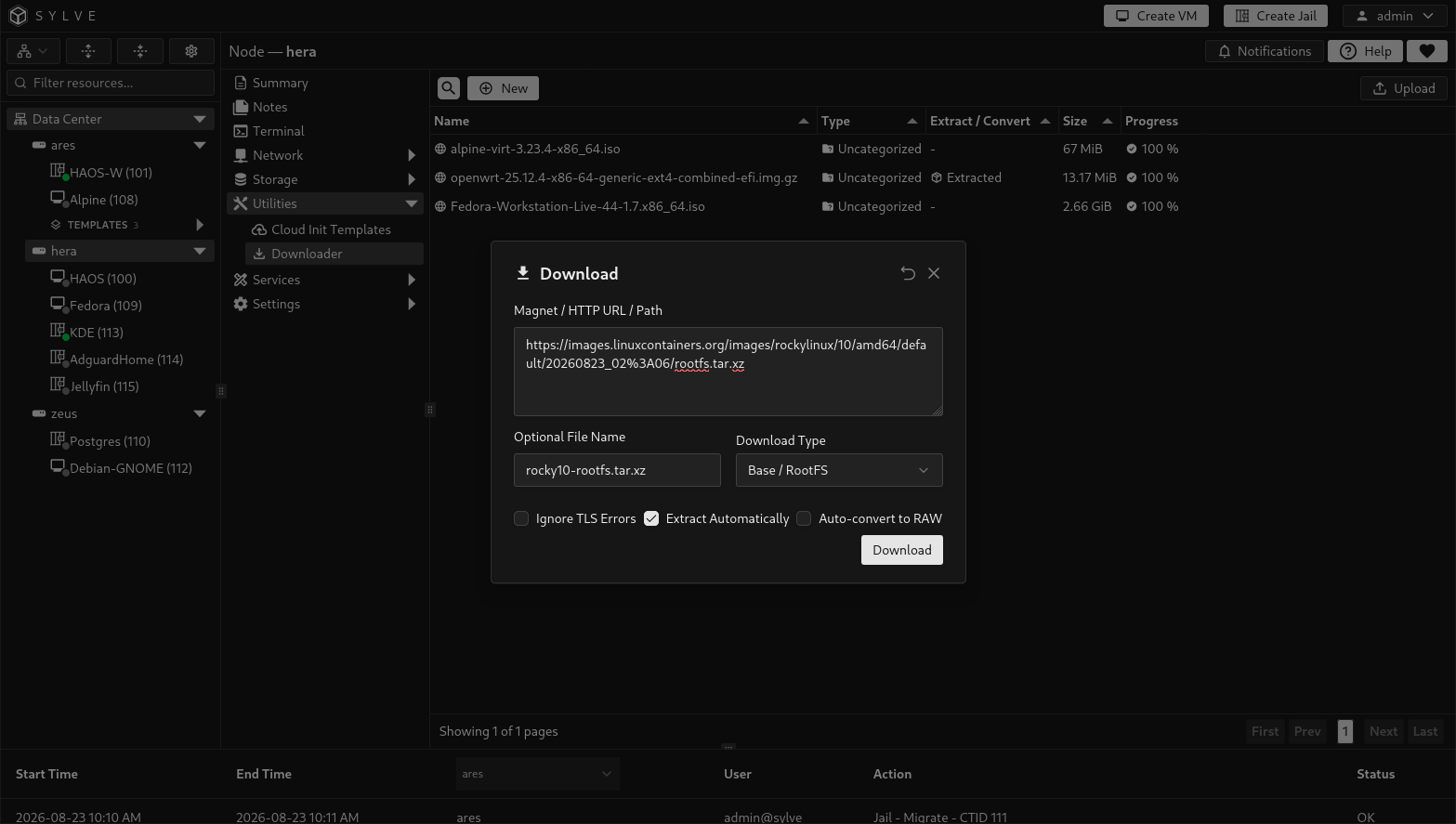Focus the Filter resources search field
Screen dimensions: 1456x824
click(x=111, y=83)
